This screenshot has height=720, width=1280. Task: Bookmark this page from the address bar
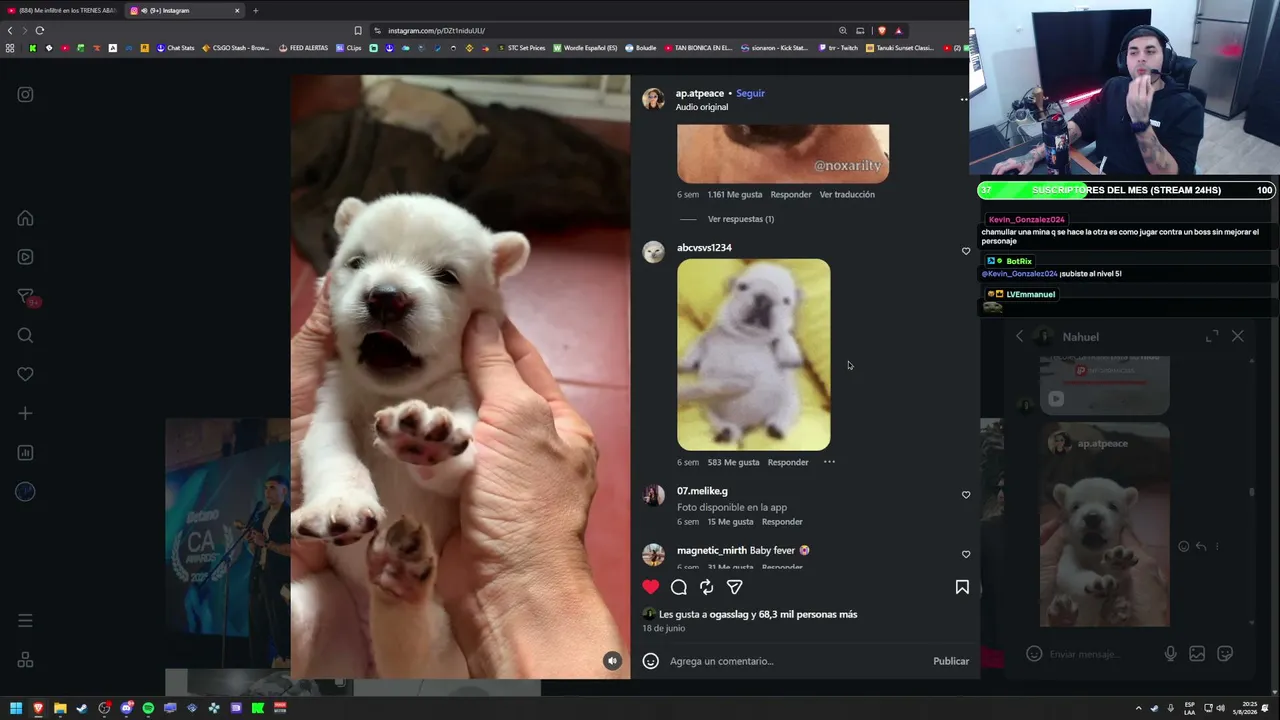(x=358, y=30)
